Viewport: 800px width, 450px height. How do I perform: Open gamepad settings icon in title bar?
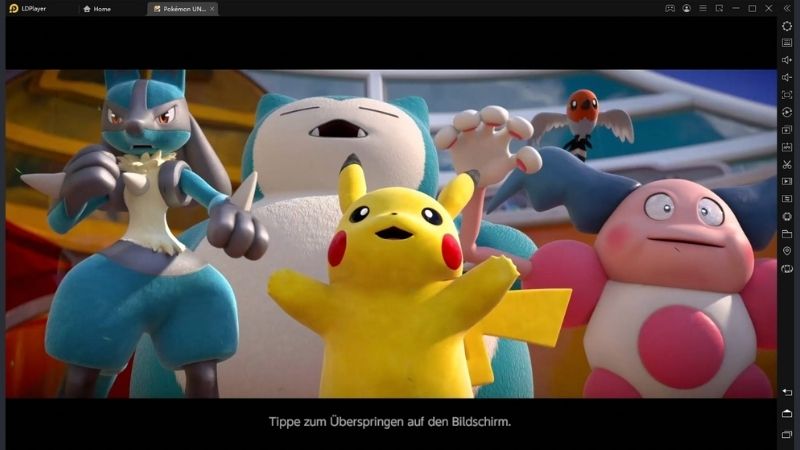[670, 8]
